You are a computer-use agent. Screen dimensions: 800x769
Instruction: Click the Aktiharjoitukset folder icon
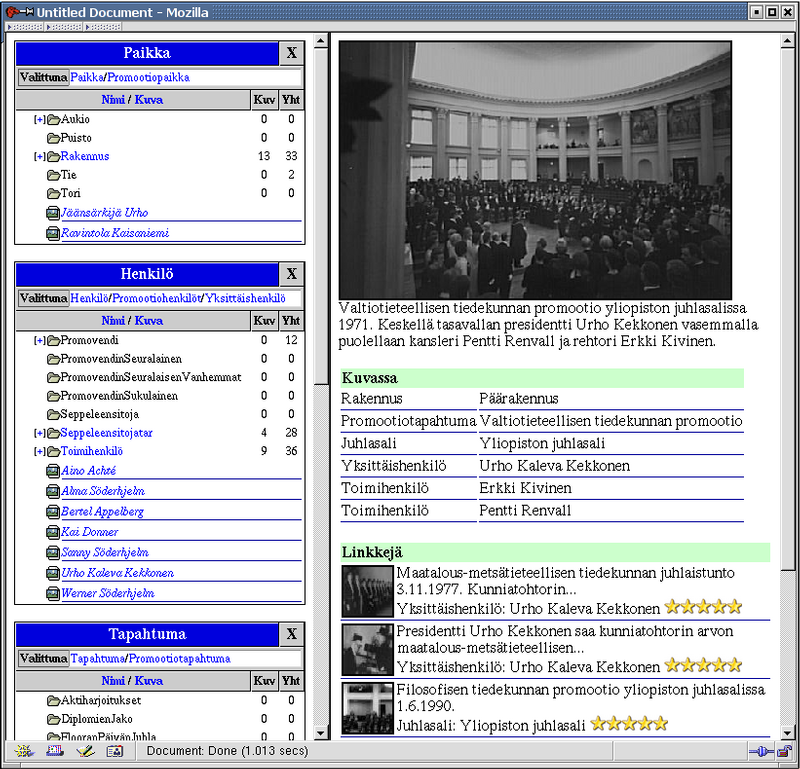[x=54, y=701]
